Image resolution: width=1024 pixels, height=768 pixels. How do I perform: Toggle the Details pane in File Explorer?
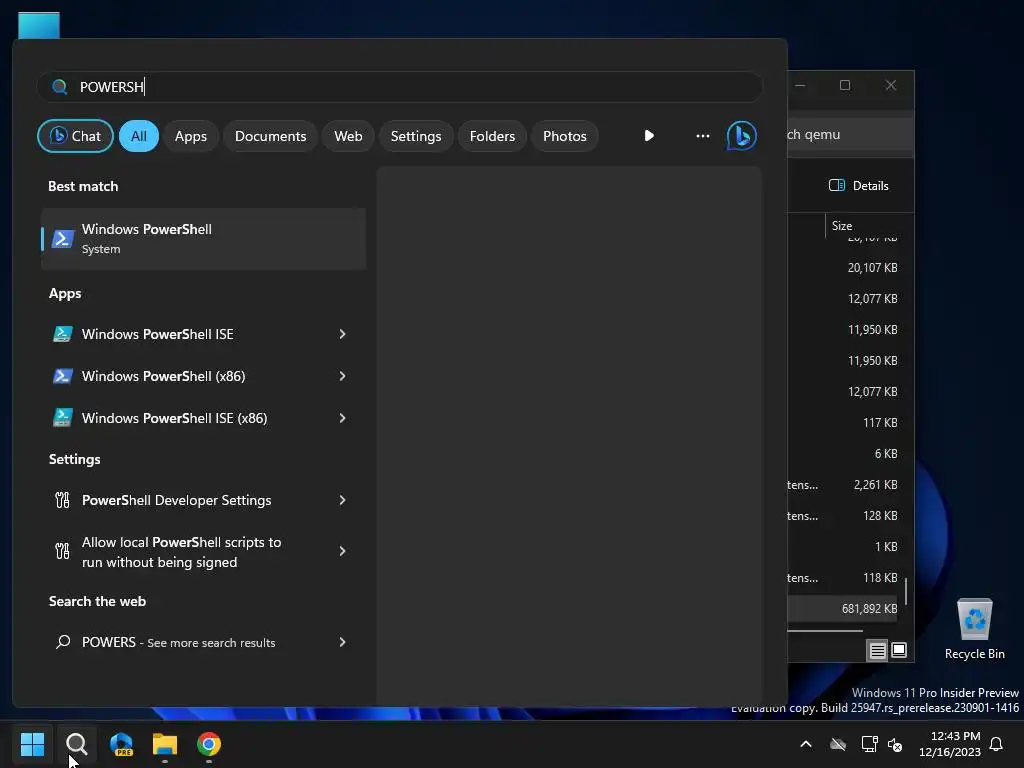tap(859, 185)
